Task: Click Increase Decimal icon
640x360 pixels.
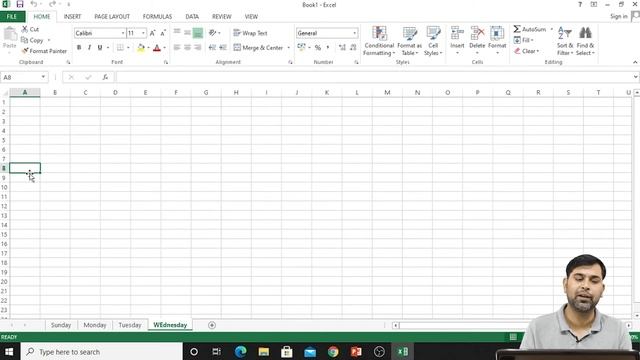Action: [x=342, y=48]
